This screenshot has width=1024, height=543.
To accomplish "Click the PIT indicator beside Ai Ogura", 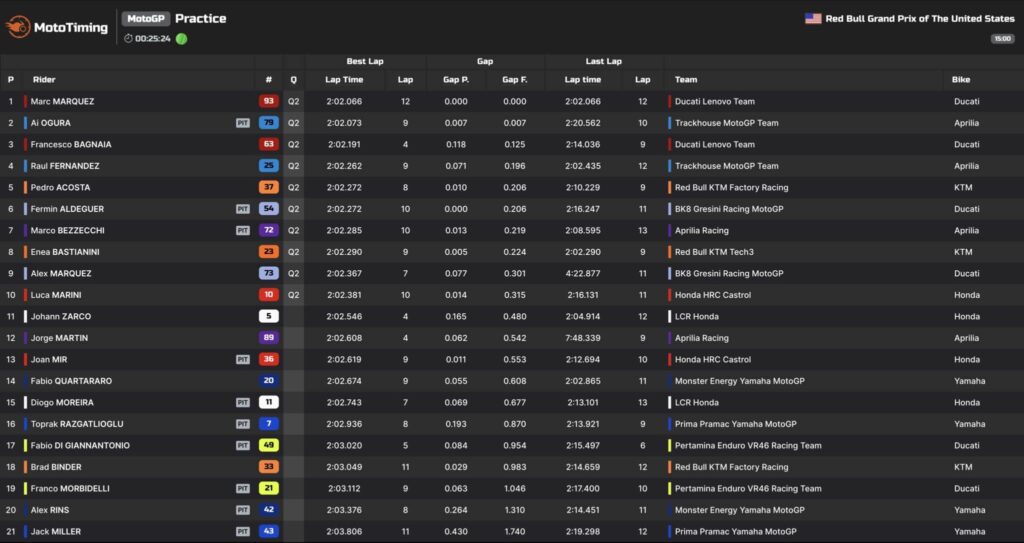I will click(243, 123).
